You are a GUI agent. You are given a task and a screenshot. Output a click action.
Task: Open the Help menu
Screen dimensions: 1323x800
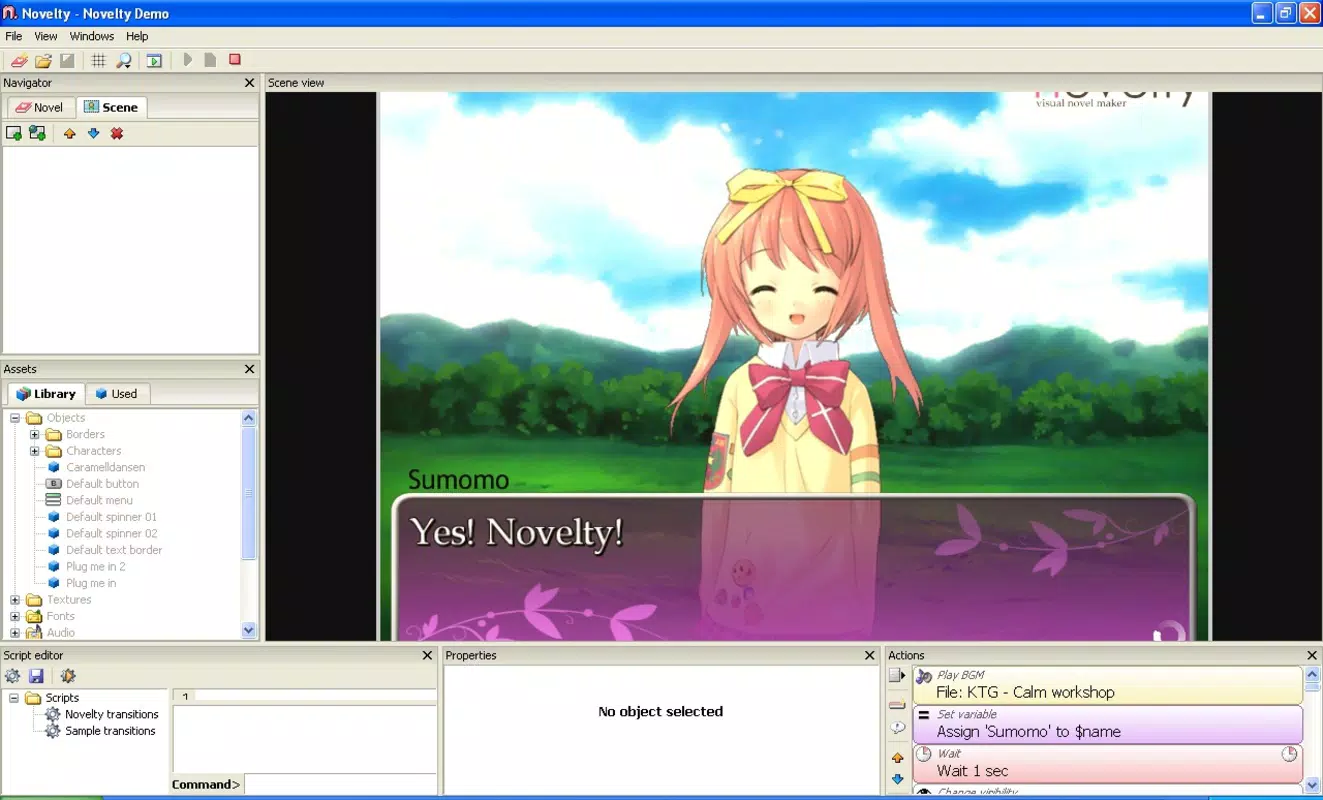(x=137, y=36)
